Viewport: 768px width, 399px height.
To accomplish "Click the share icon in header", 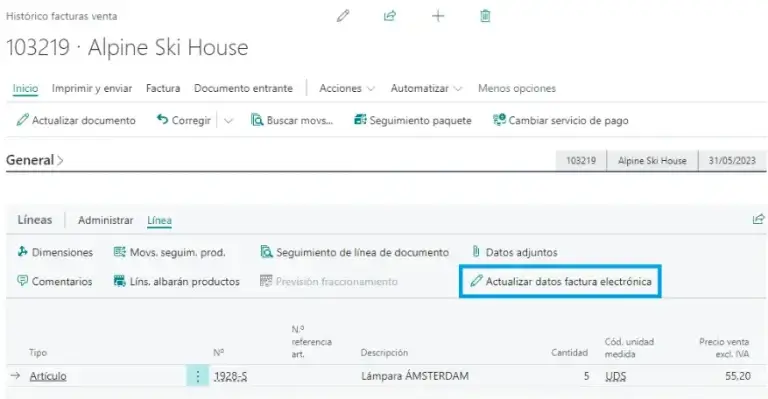I will [389, 16].
